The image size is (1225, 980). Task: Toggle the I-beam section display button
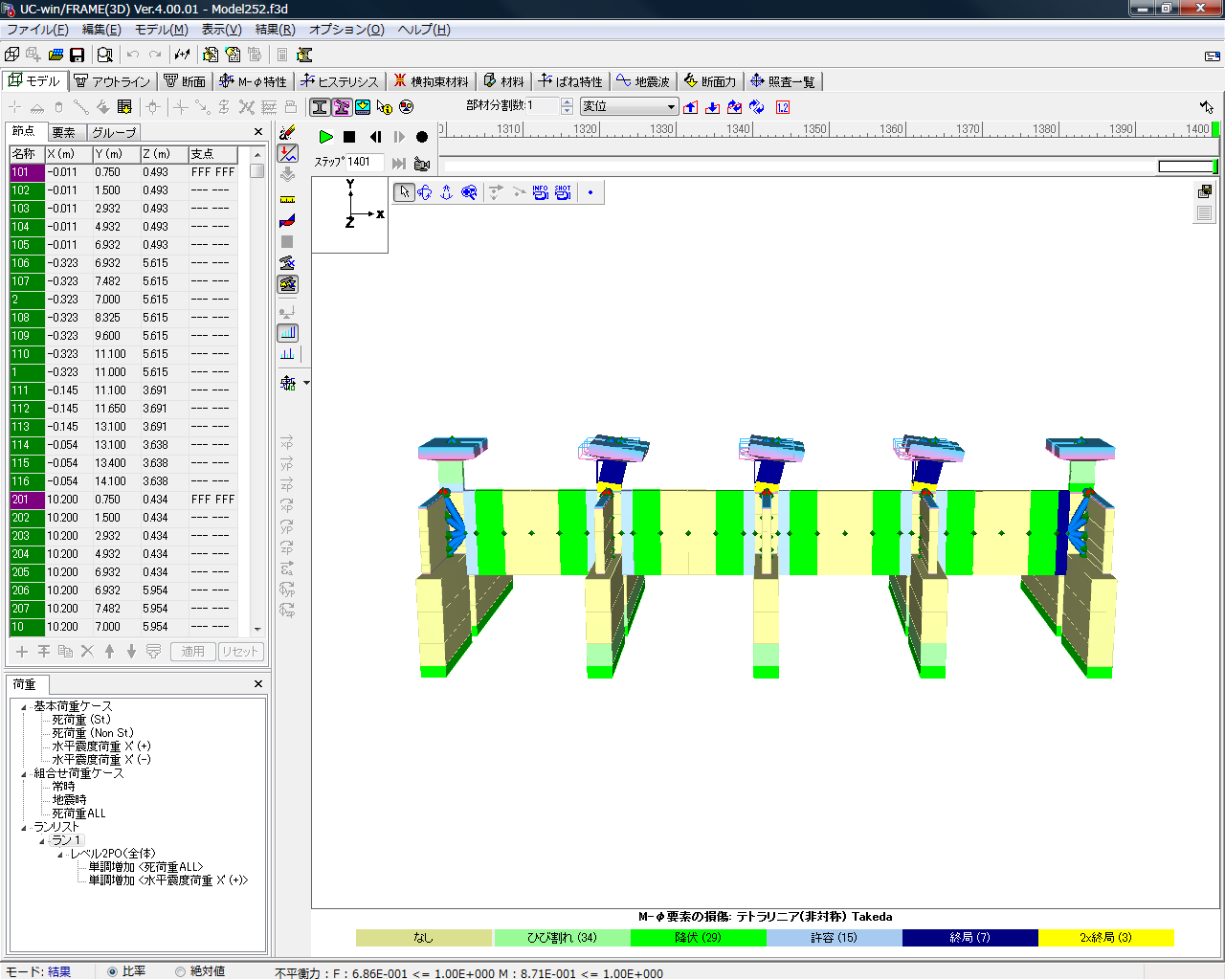tap(320, 107)
